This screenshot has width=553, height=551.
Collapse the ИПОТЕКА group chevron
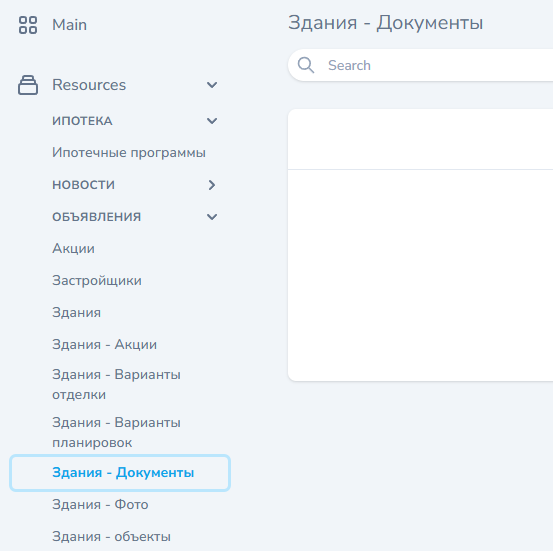(x=212, y=121)
